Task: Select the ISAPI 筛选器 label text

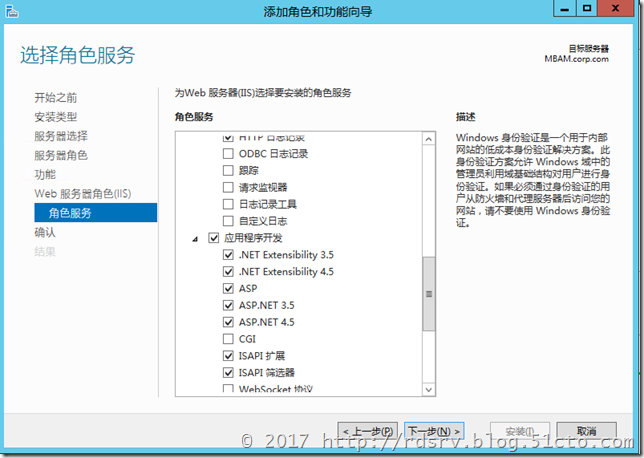Action: point(267,373)
